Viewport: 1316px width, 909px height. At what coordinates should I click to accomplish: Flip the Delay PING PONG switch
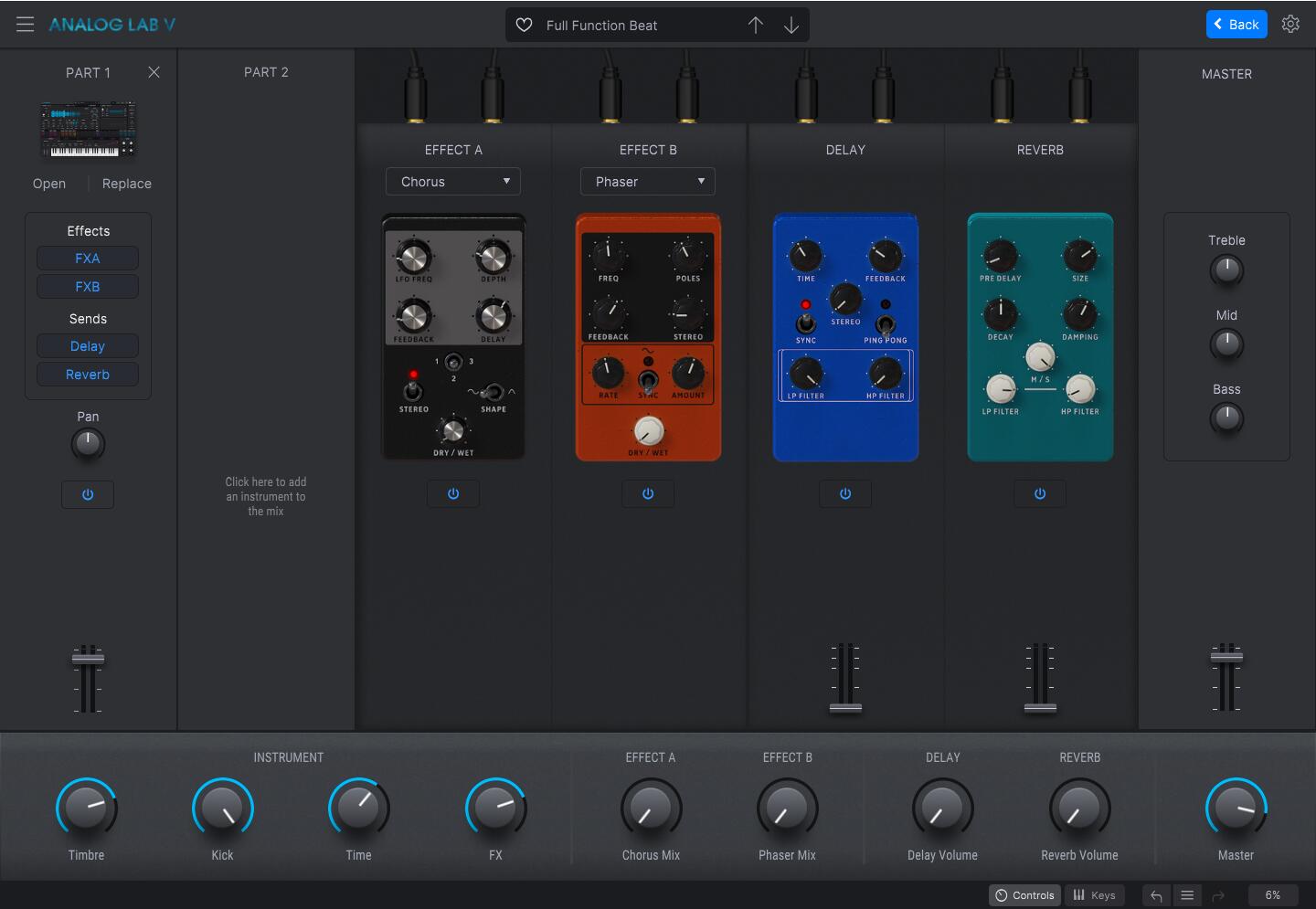885,323
